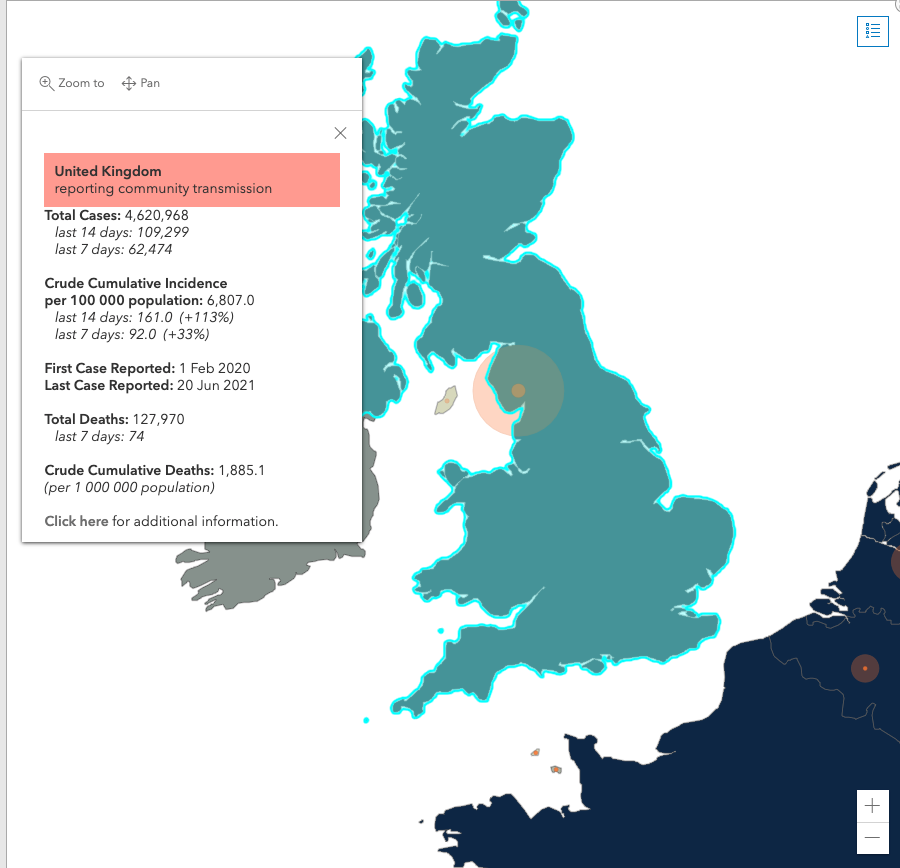Click the Guernsey island orange marker
This screenshot has height=868, width=900.
(536, 752)
